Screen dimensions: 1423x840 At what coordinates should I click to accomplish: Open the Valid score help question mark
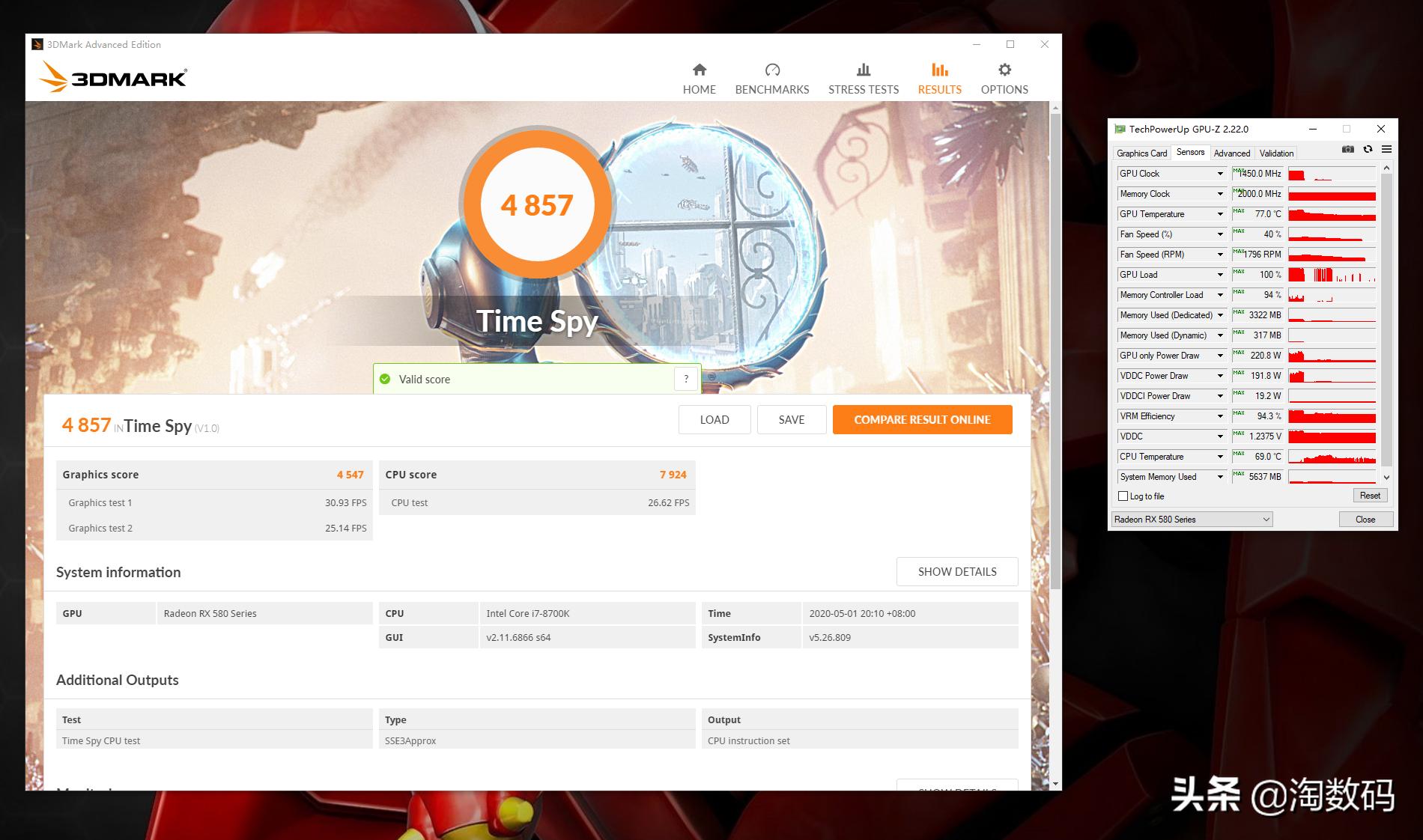(x=686, y=379)
